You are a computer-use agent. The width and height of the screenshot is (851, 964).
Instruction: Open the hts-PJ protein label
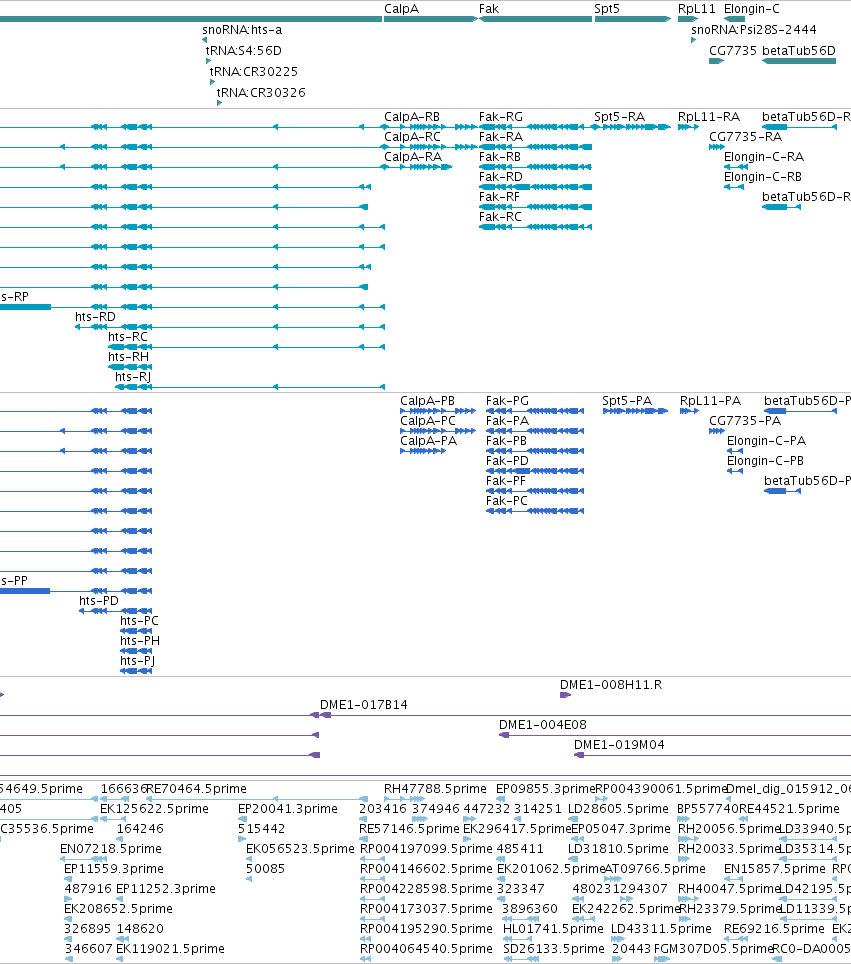pyautogui.click(x=138, y=661)
